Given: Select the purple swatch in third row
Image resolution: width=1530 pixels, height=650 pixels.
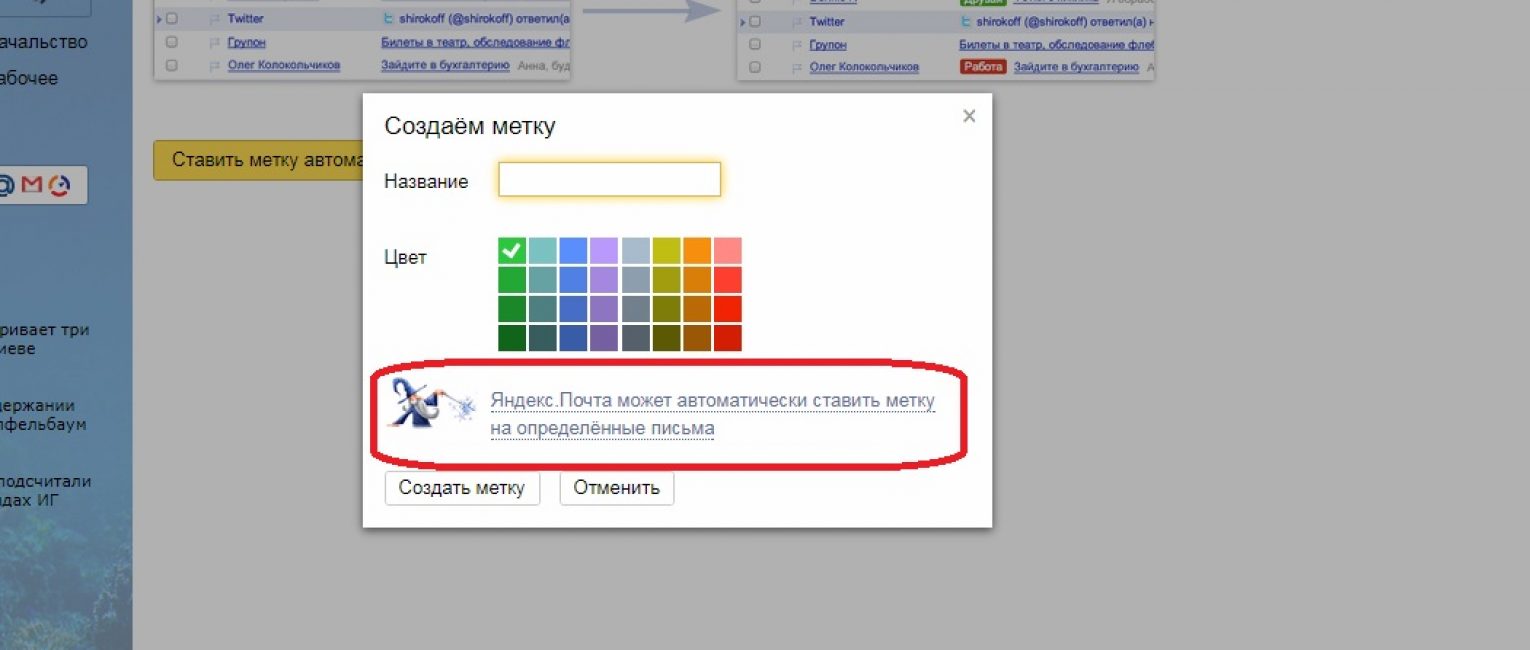Looking at the screenshot, I should pos(604,309).
